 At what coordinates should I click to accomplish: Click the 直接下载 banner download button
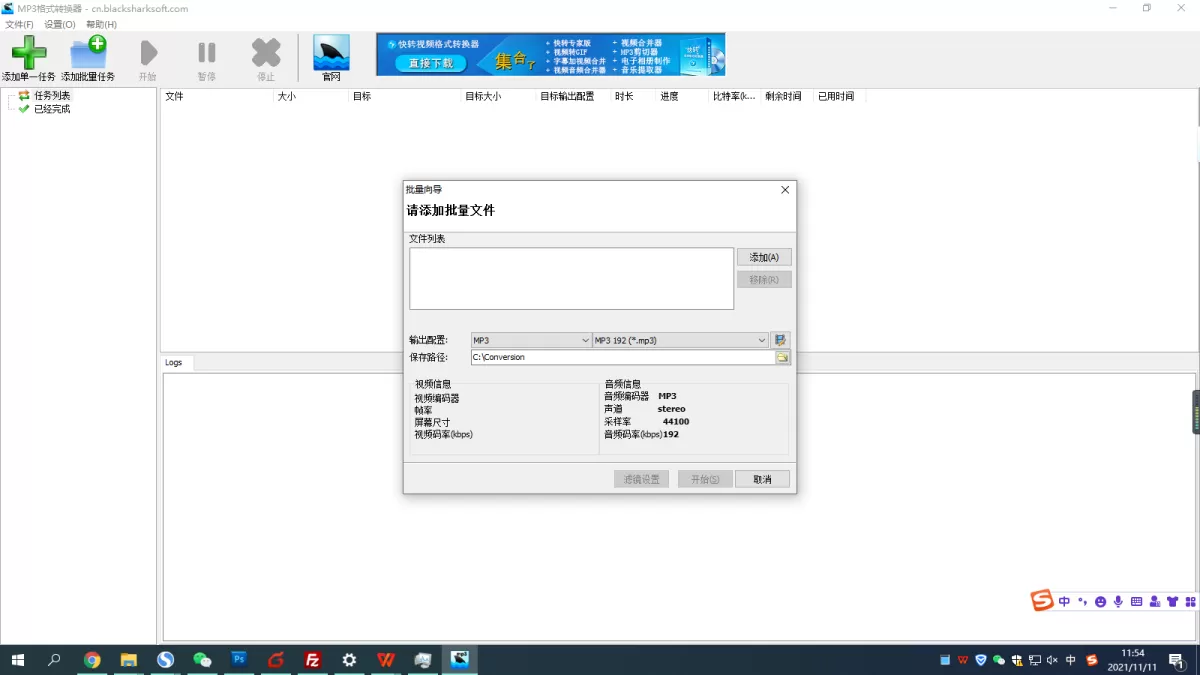click(x=431, y=63)
